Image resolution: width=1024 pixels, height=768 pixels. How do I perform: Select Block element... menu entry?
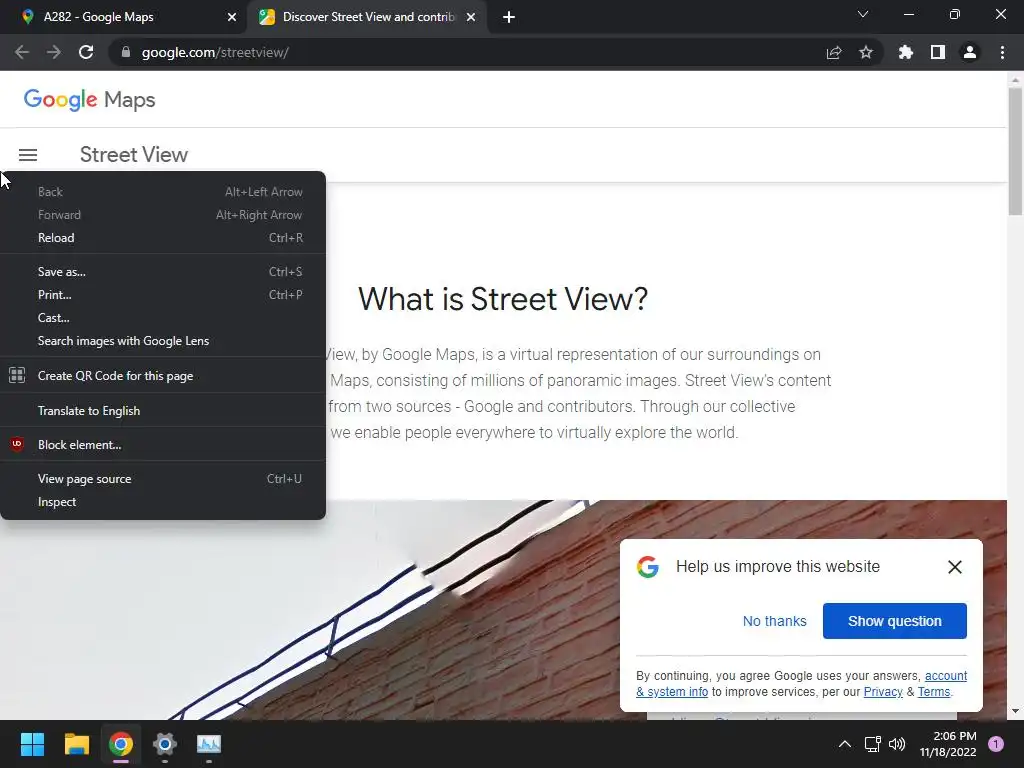coord(163,445)
